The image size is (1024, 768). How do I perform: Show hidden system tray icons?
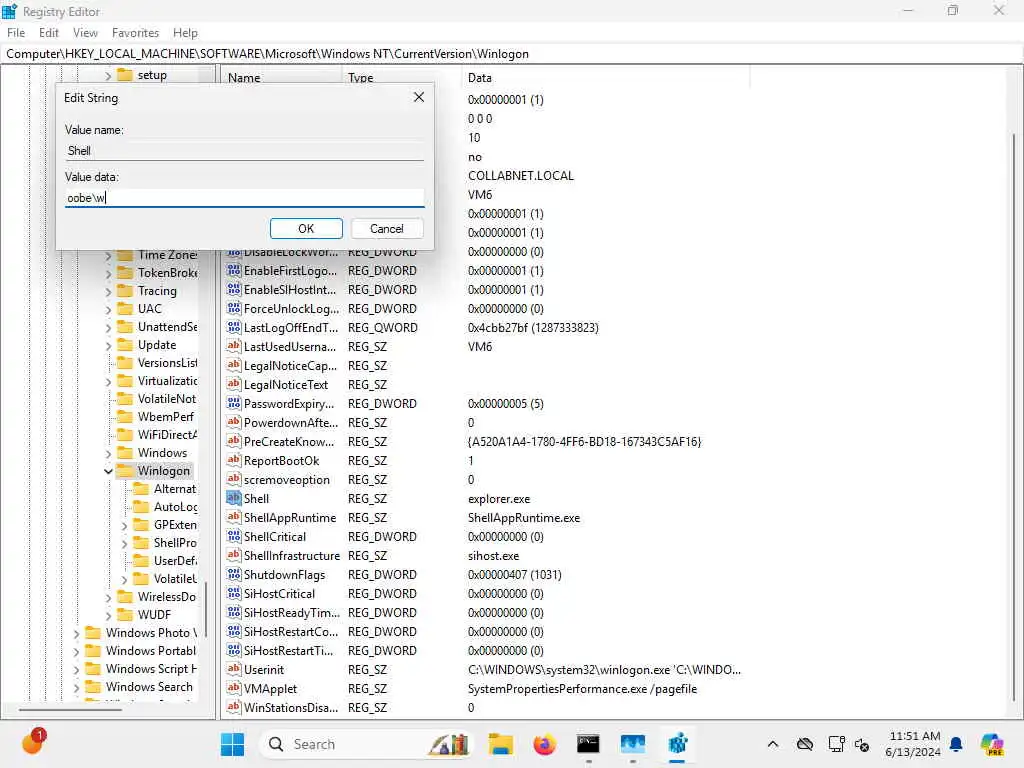point(773,744)
